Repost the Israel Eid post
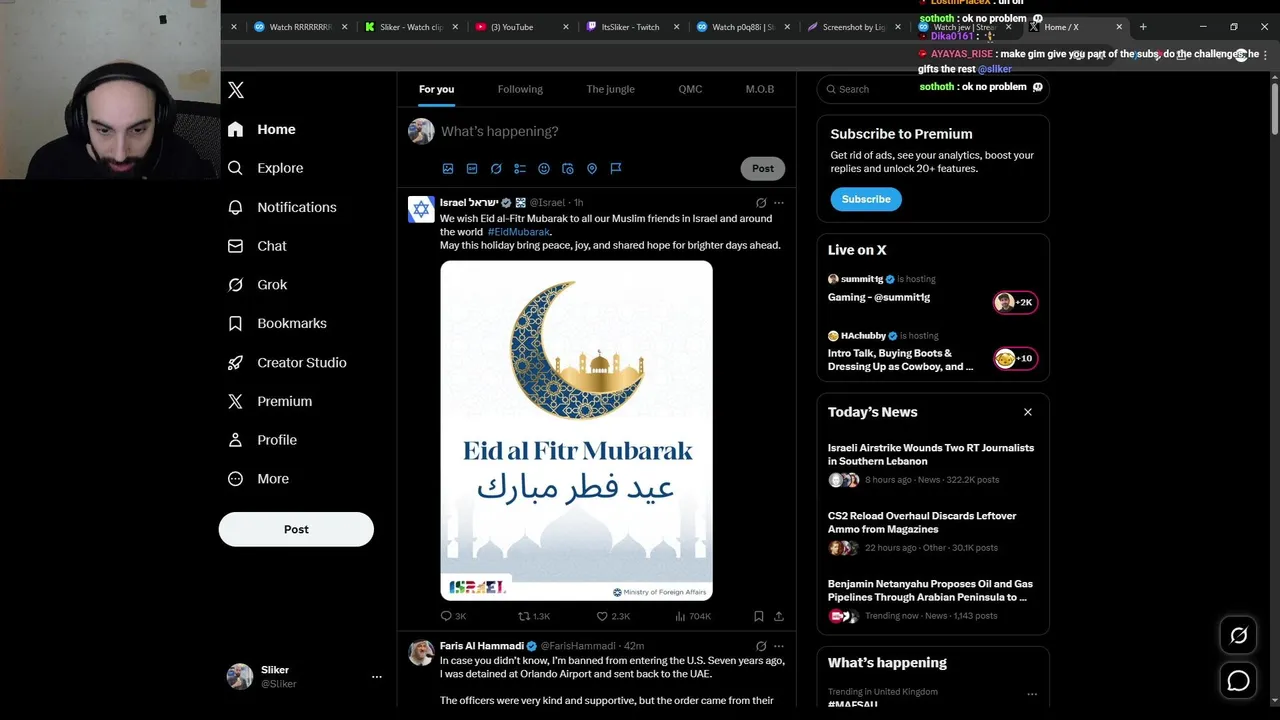The image size is (1280, 720). click(x=534, y=616)
